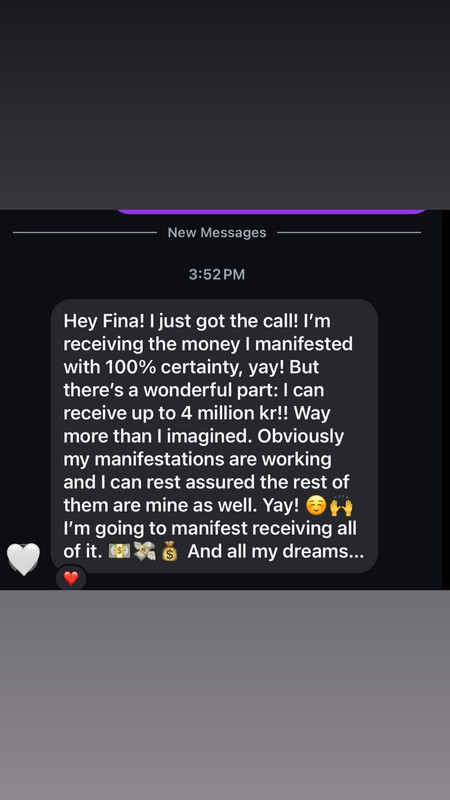
Task: Tap the red heart reaction badge
Action: coord(71,578)
